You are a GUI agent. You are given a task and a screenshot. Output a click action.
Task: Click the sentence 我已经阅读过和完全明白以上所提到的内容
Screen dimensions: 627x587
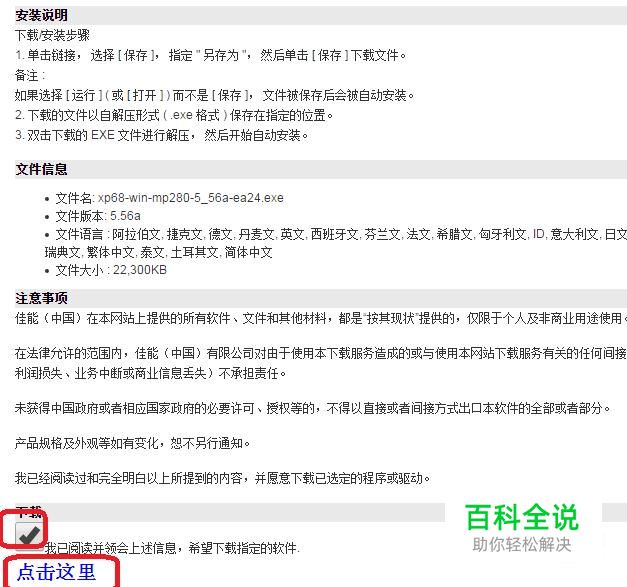pyautogui.click(x=222, y=478)
